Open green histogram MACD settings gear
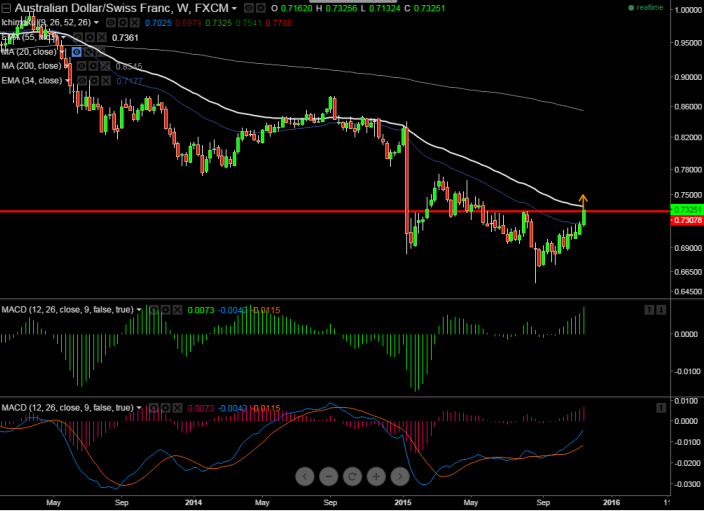Image resolution: width=704 pixels, height=511 pixels. [x=165, y=310]
